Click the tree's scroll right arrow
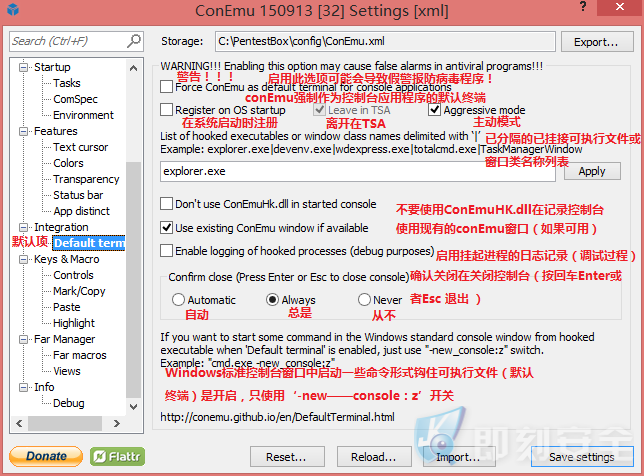 point(117,423)
